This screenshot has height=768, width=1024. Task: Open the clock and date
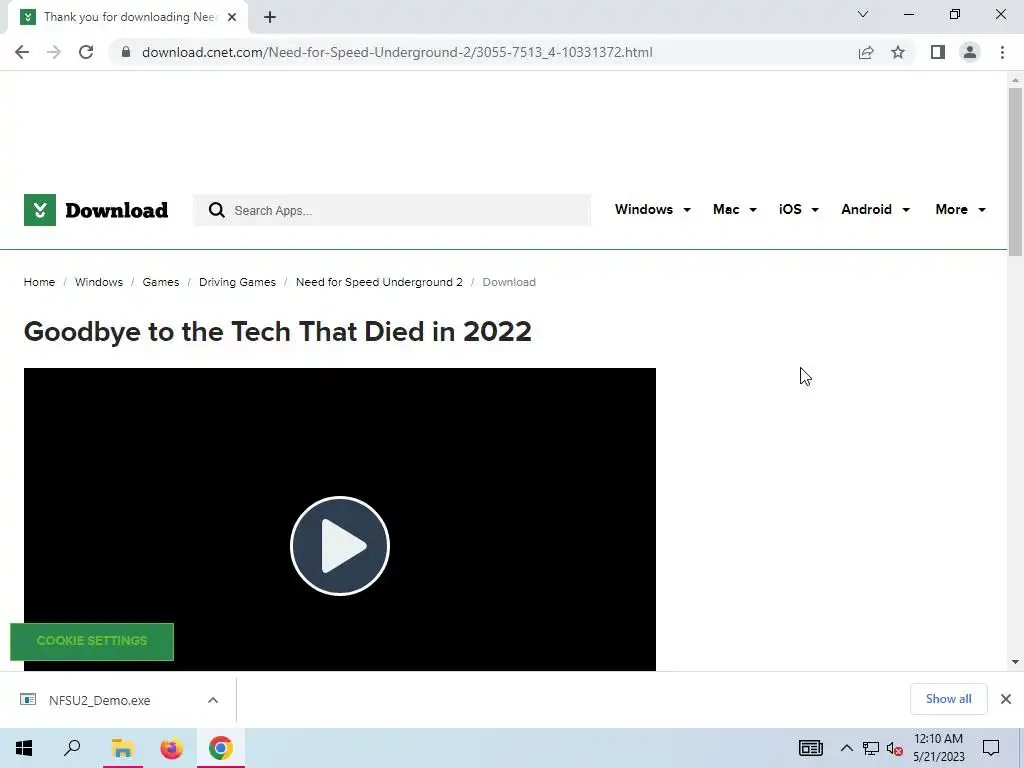tap(938, 748)
